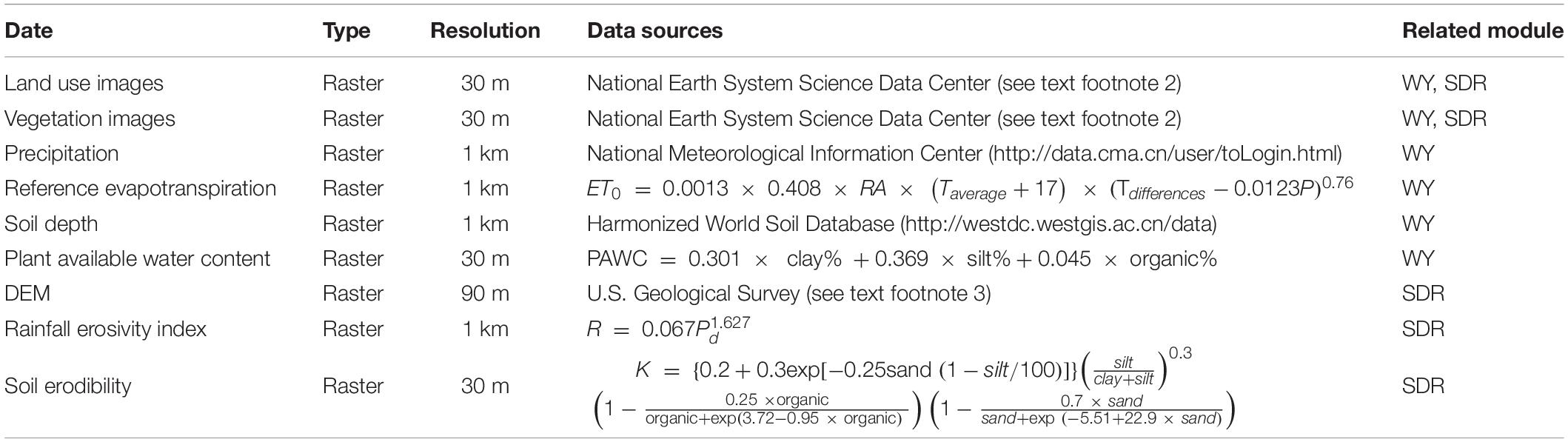
Task: Select the Land use images row label
Action: (84, 84)
